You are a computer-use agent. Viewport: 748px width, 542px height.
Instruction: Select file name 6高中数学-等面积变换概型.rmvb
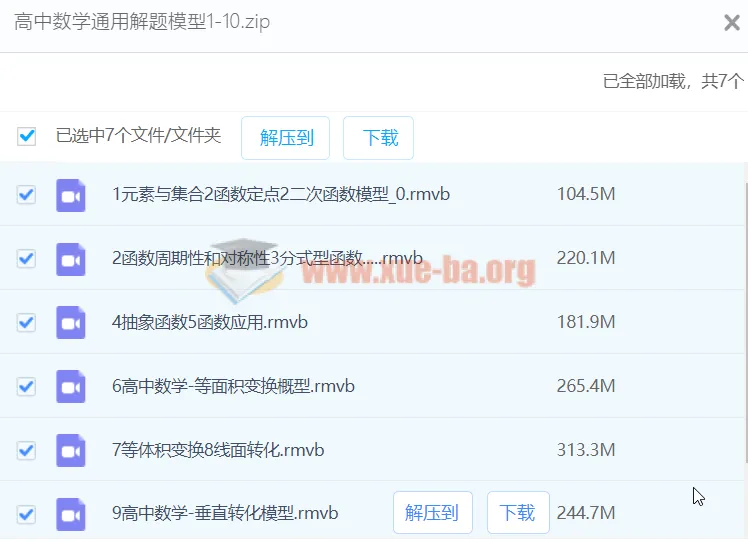233,386
